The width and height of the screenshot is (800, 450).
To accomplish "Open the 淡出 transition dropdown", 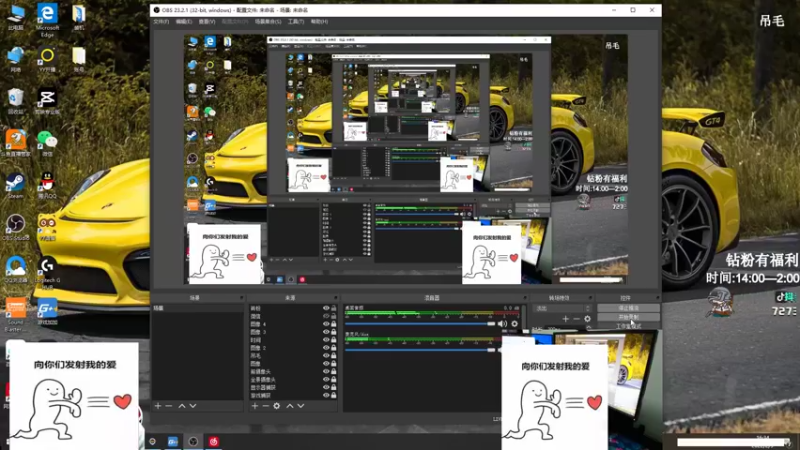I will click(x=562, y=308).
